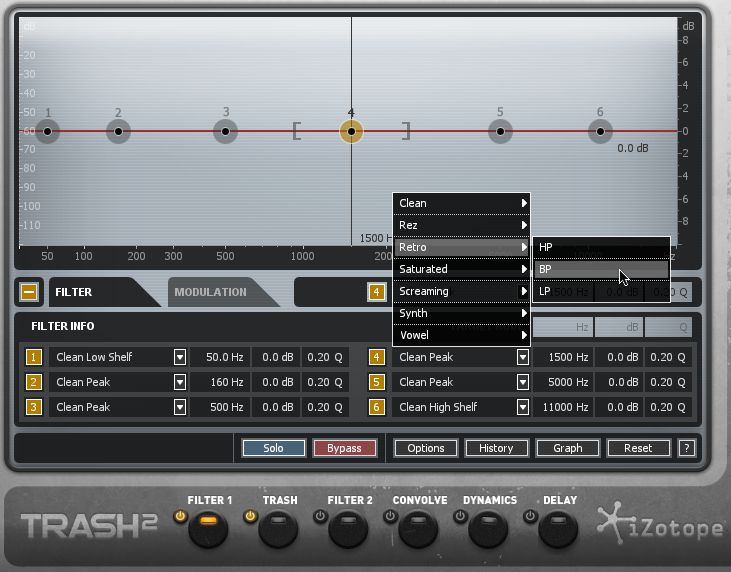Expand the Saturated filter submenu

click(x=462, y=269)
